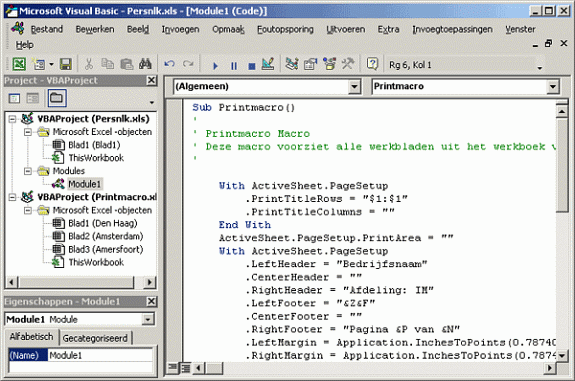Screen dimensions: 575x381
Task: Toggle Design Mode icon
Action: click(x=268, y=65)
